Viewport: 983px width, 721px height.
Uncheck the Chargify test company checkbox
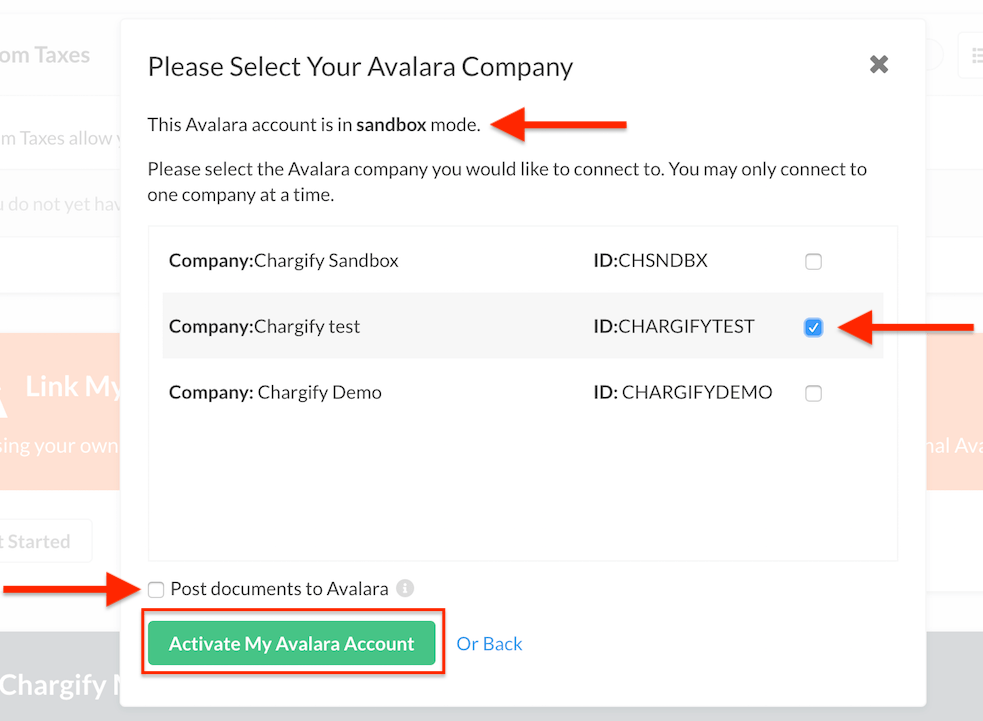[813, 327]
